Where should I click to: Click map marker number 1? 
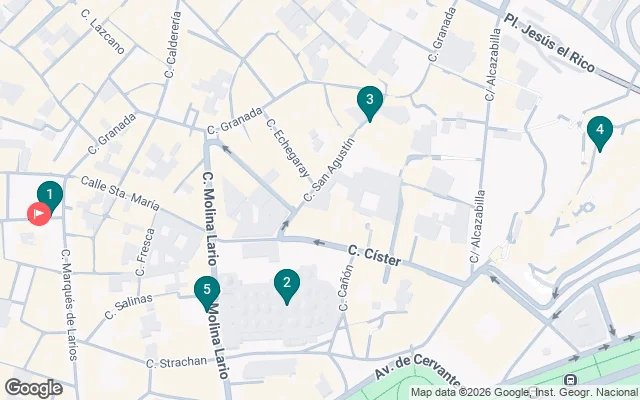(x=50, y=197)
